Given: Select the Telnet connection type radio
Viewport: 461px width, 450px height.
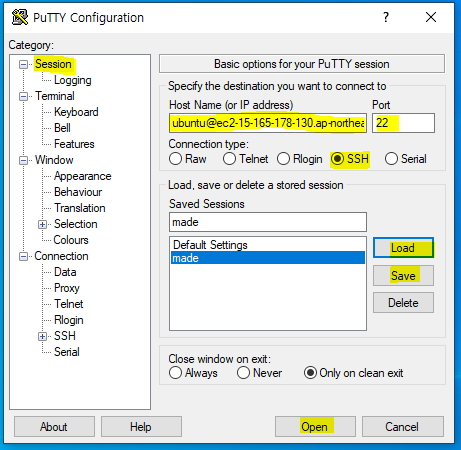Looking at the screenshot, I should 246,159.
